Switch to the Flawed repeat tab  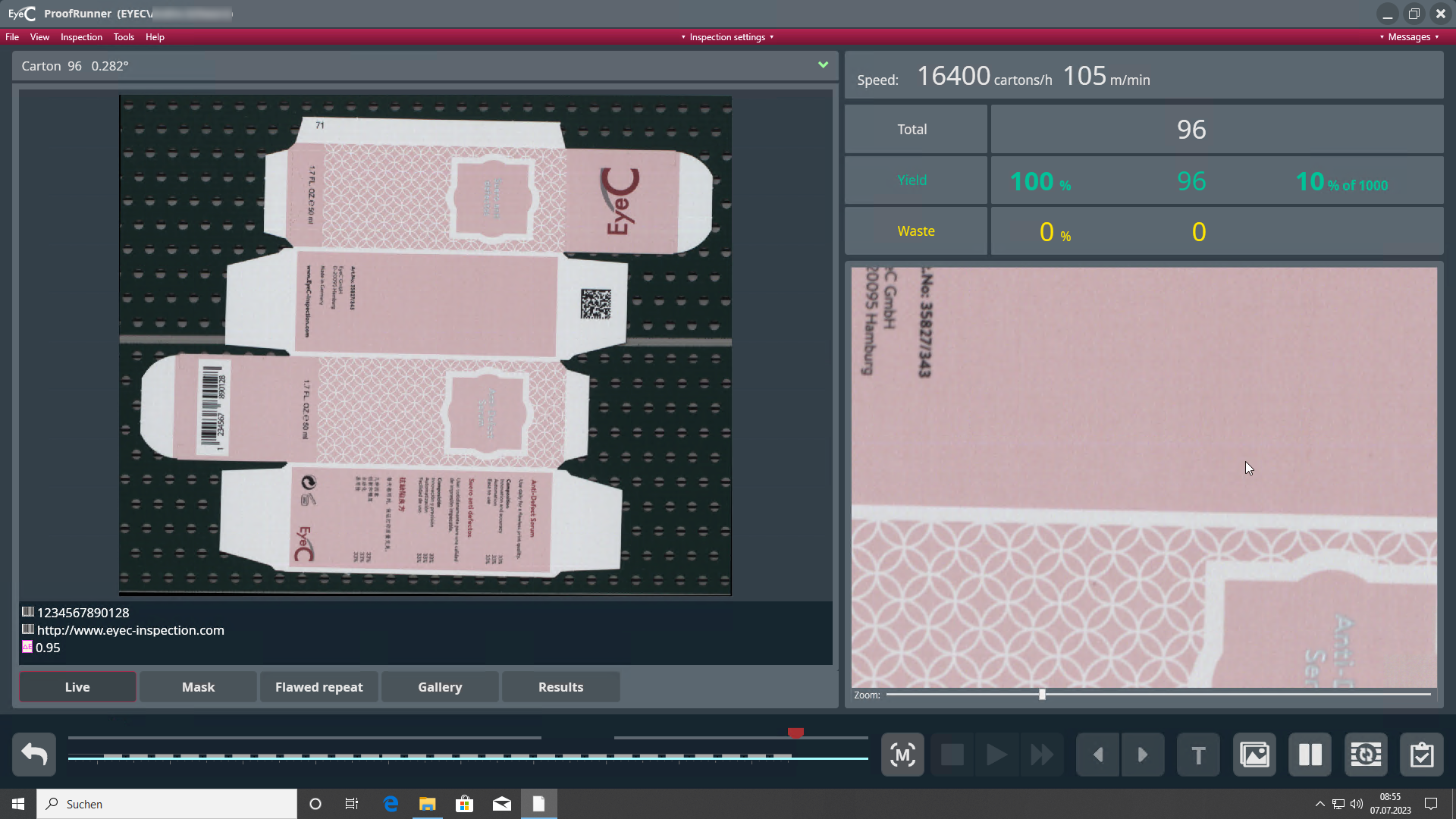pyautogui.click(x=318, y=687)
